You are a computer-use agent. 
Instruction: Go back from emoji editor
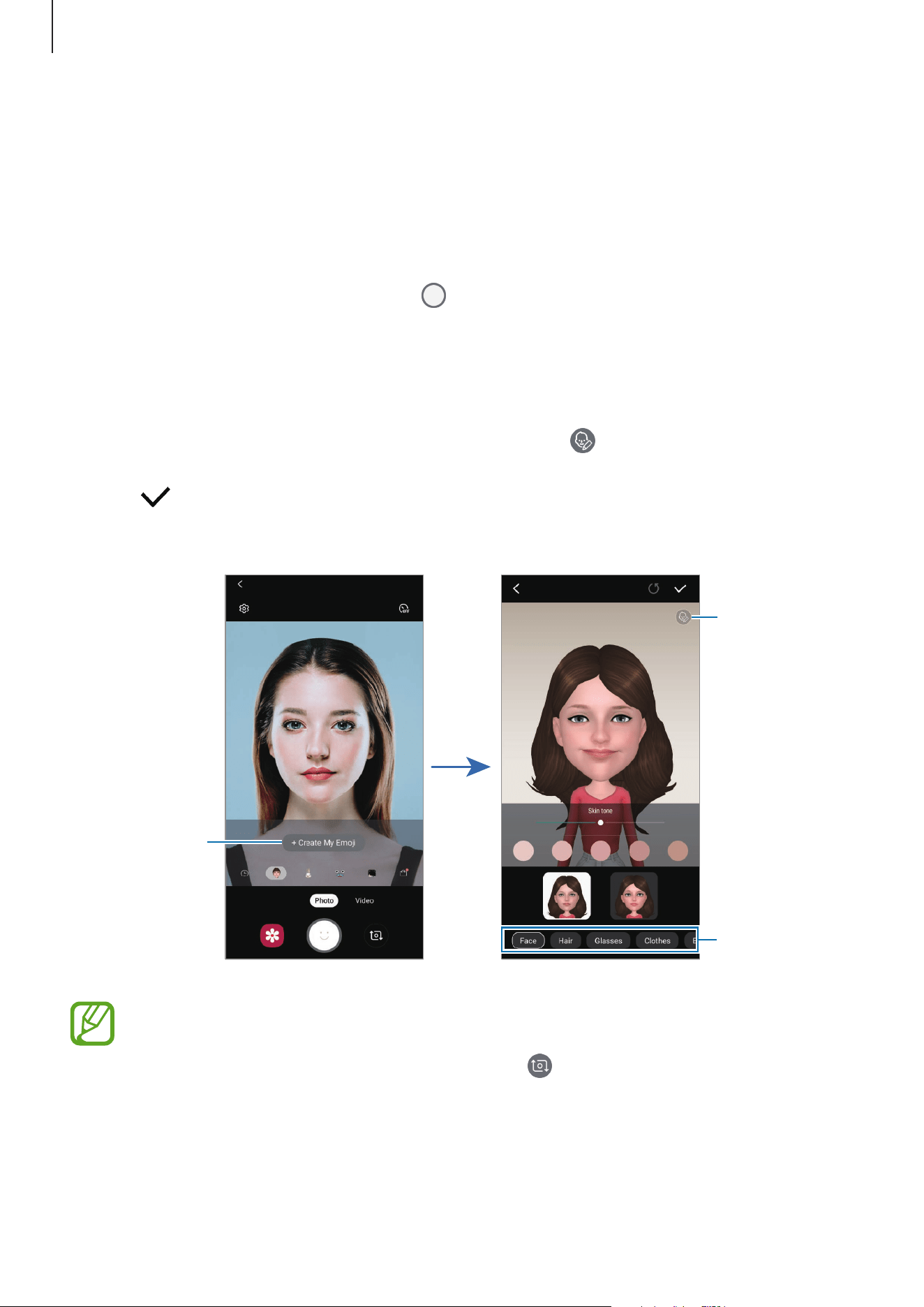pyautogui.click(x=516, y=589)
